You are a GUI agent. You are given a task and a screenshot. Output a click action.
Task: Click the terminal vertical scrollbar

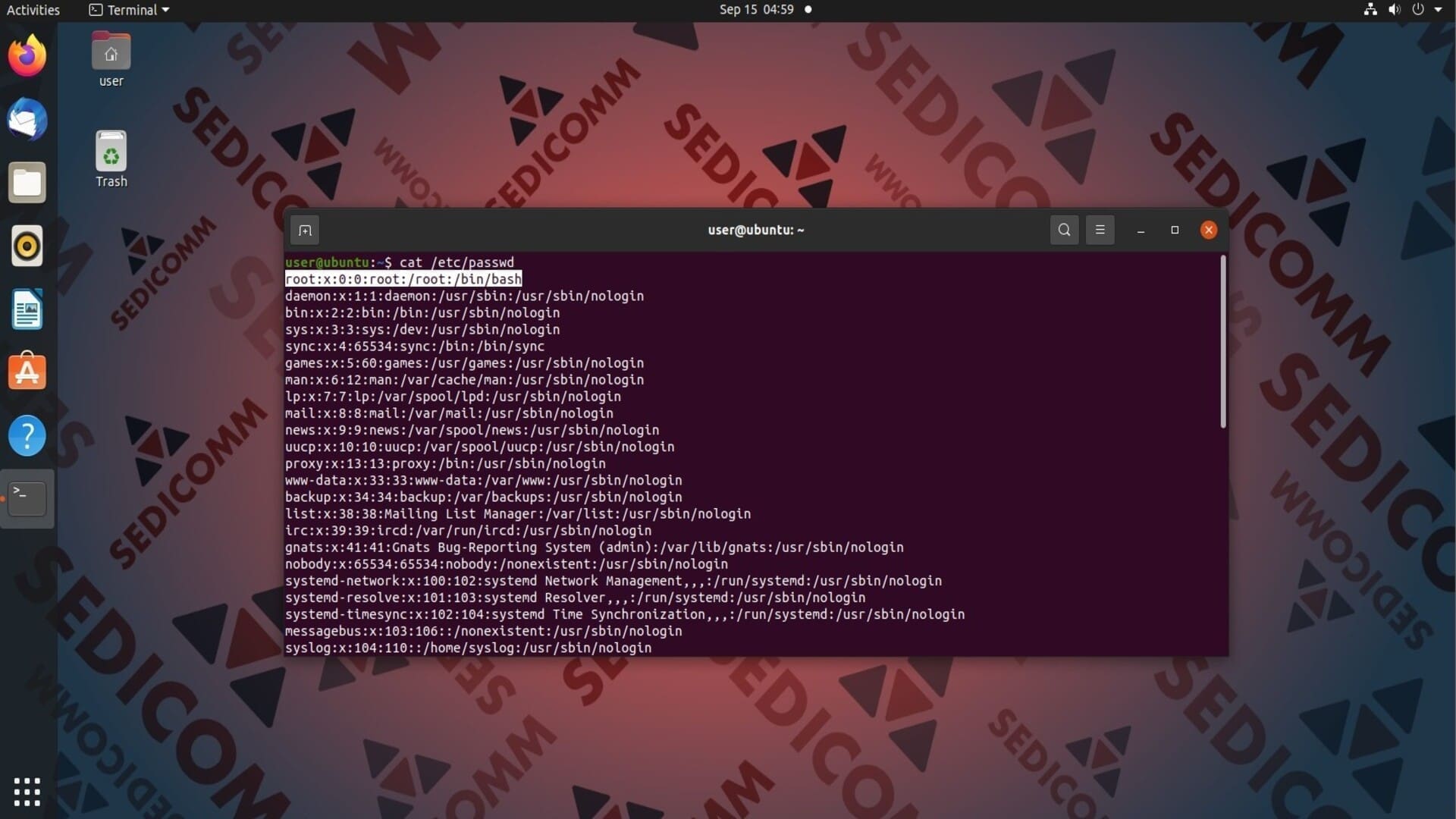click(1222, 342)
